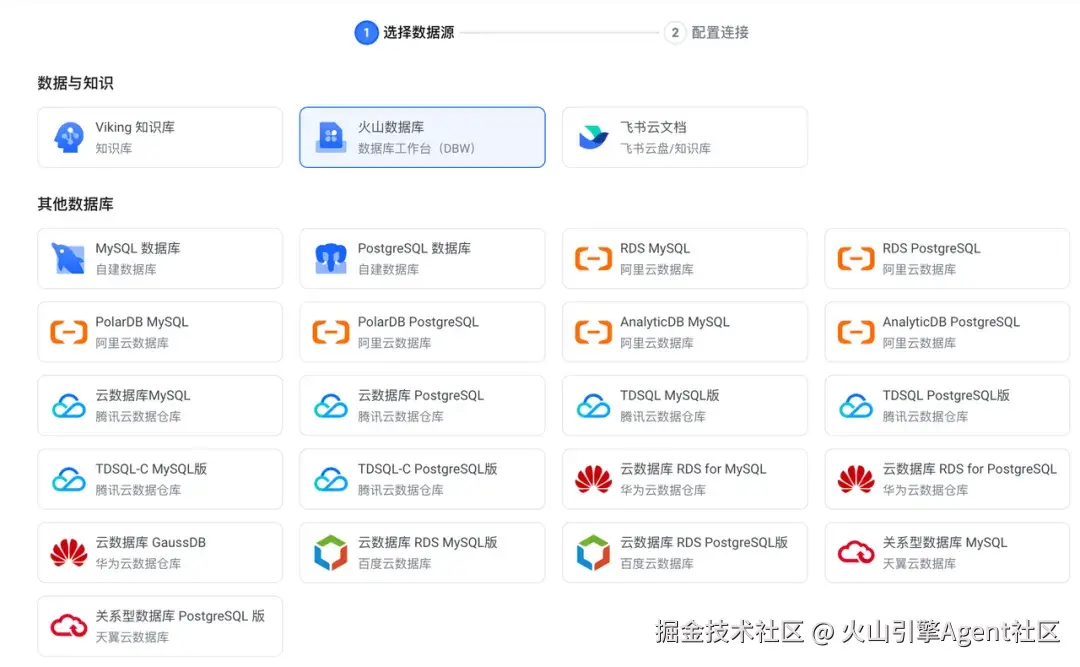Choose the 云数据库 RDS MySQL版 title

428,543
